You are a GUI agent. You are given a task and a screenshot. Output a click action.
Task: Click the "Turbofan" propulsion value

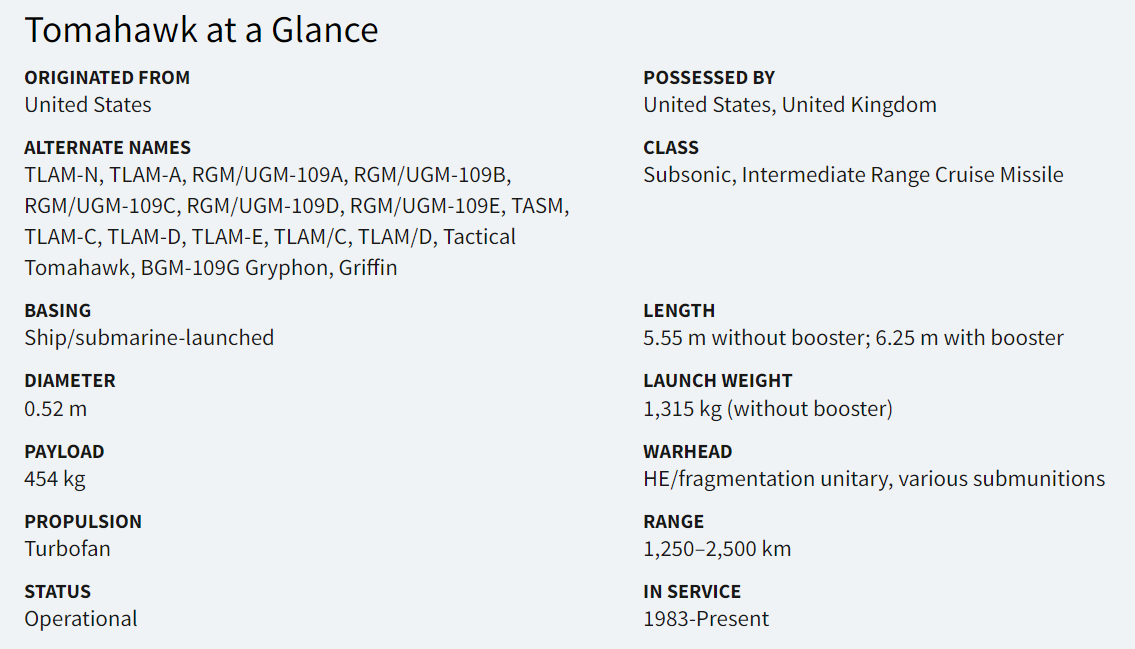pyautogui.click(x=67, y=549)
